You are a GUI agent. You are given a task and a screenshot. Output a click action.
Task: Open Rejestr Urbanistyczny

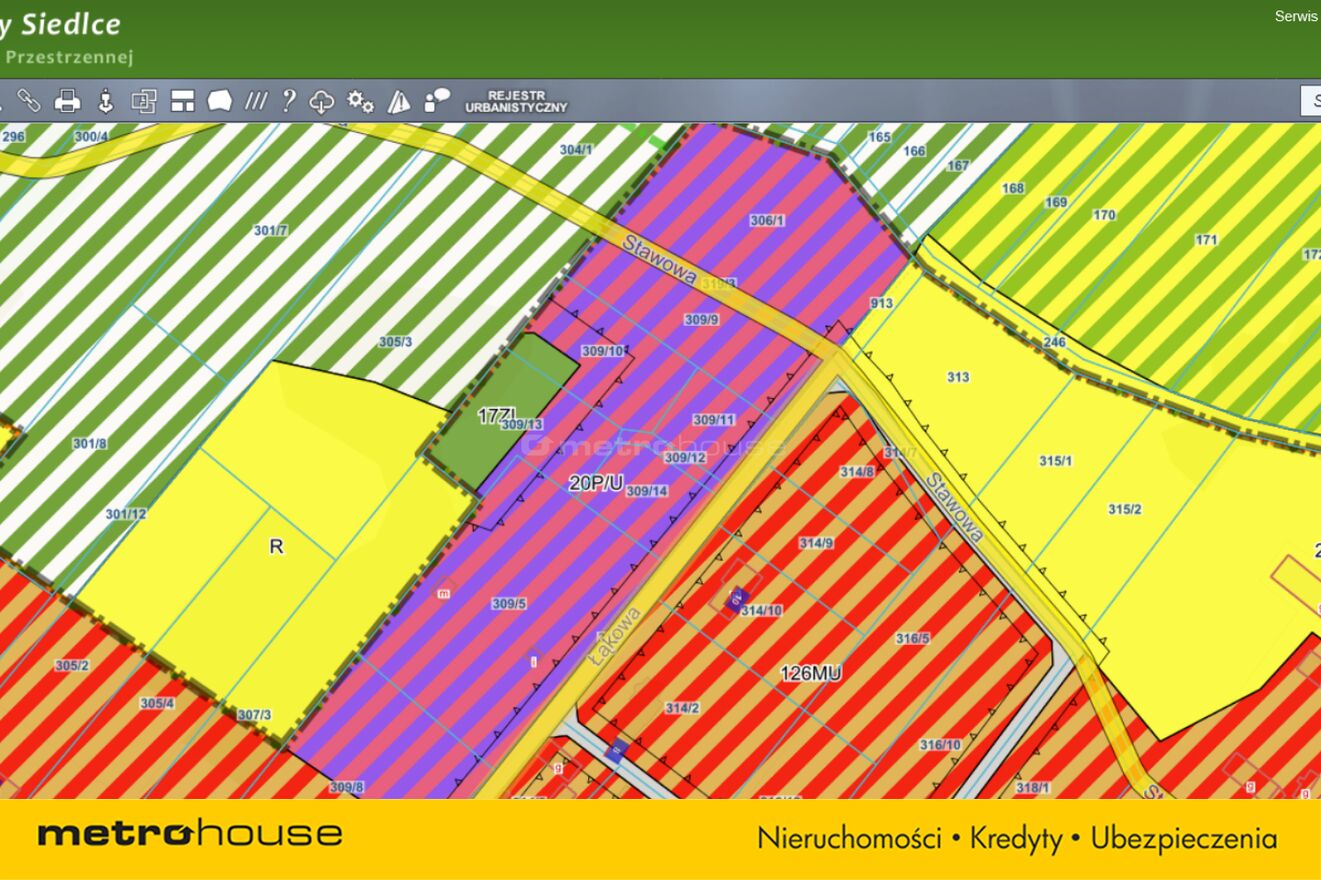515,101
